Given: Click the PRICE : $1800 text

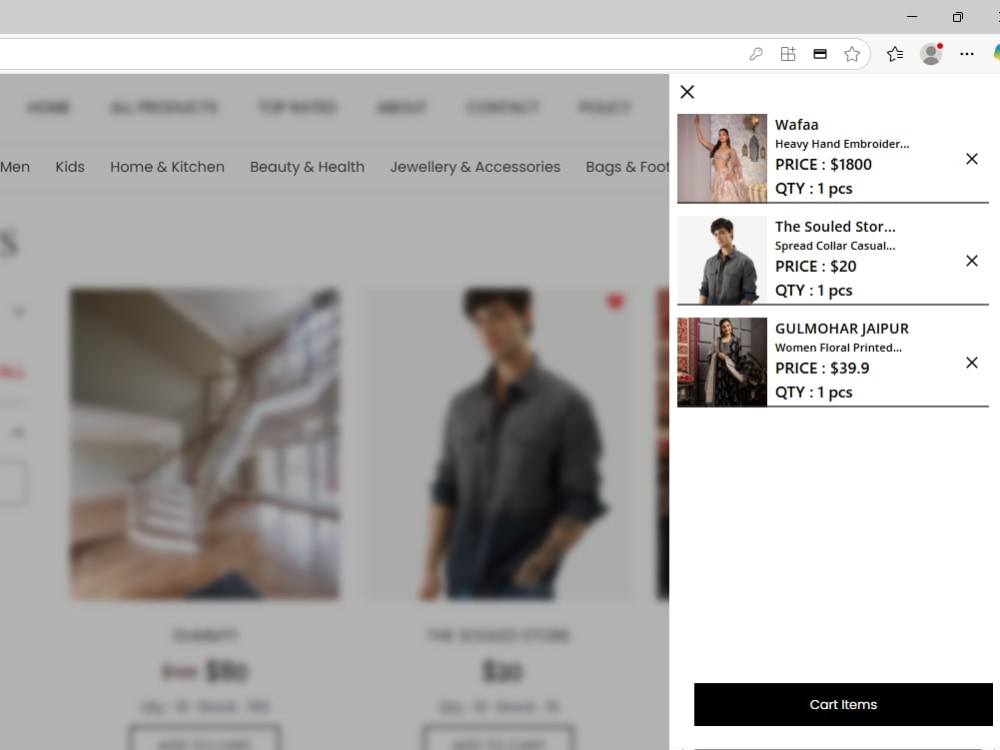Looking at the screenshot, I should 823,165.
